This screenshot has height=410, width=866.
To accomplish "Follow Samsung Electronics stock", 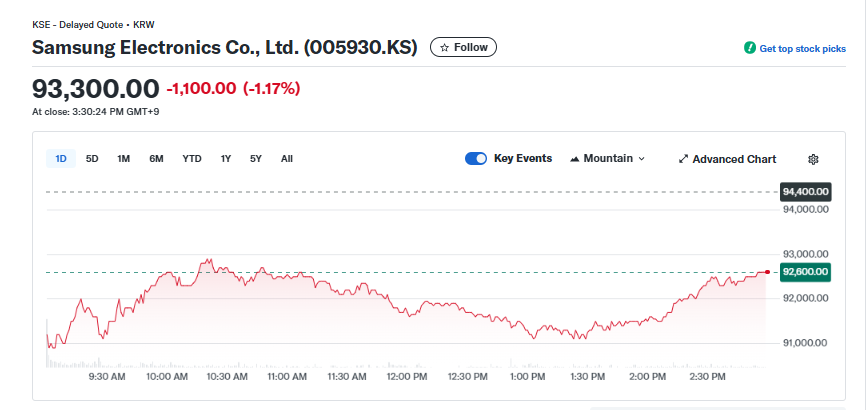I will (463, 48).
